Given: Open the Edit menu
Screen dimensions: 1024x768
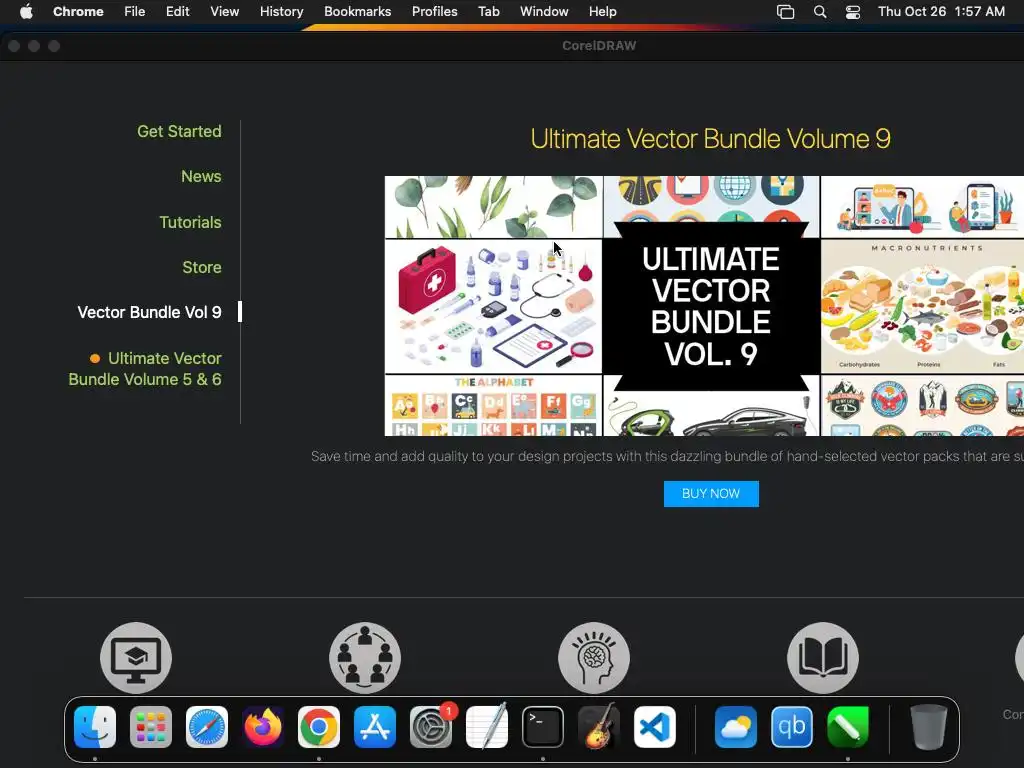Looking at the screenshot, I should pyautogui.click(x=177, y=12).
